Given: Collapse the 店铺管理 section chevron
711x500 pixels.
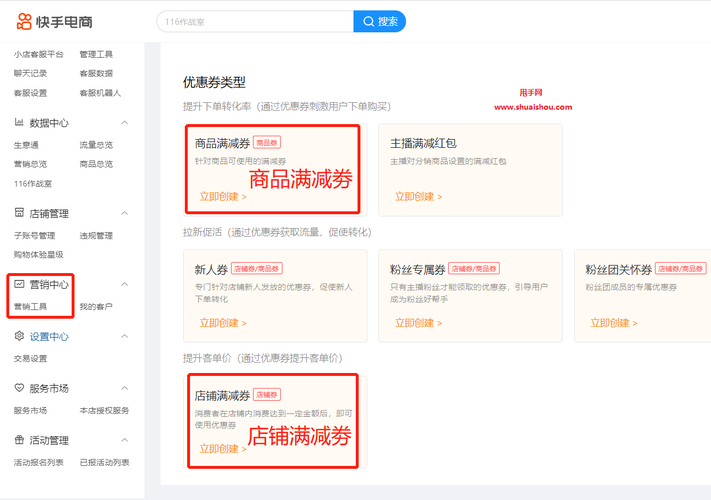Looking at the screenshot, I should point(125,213).
